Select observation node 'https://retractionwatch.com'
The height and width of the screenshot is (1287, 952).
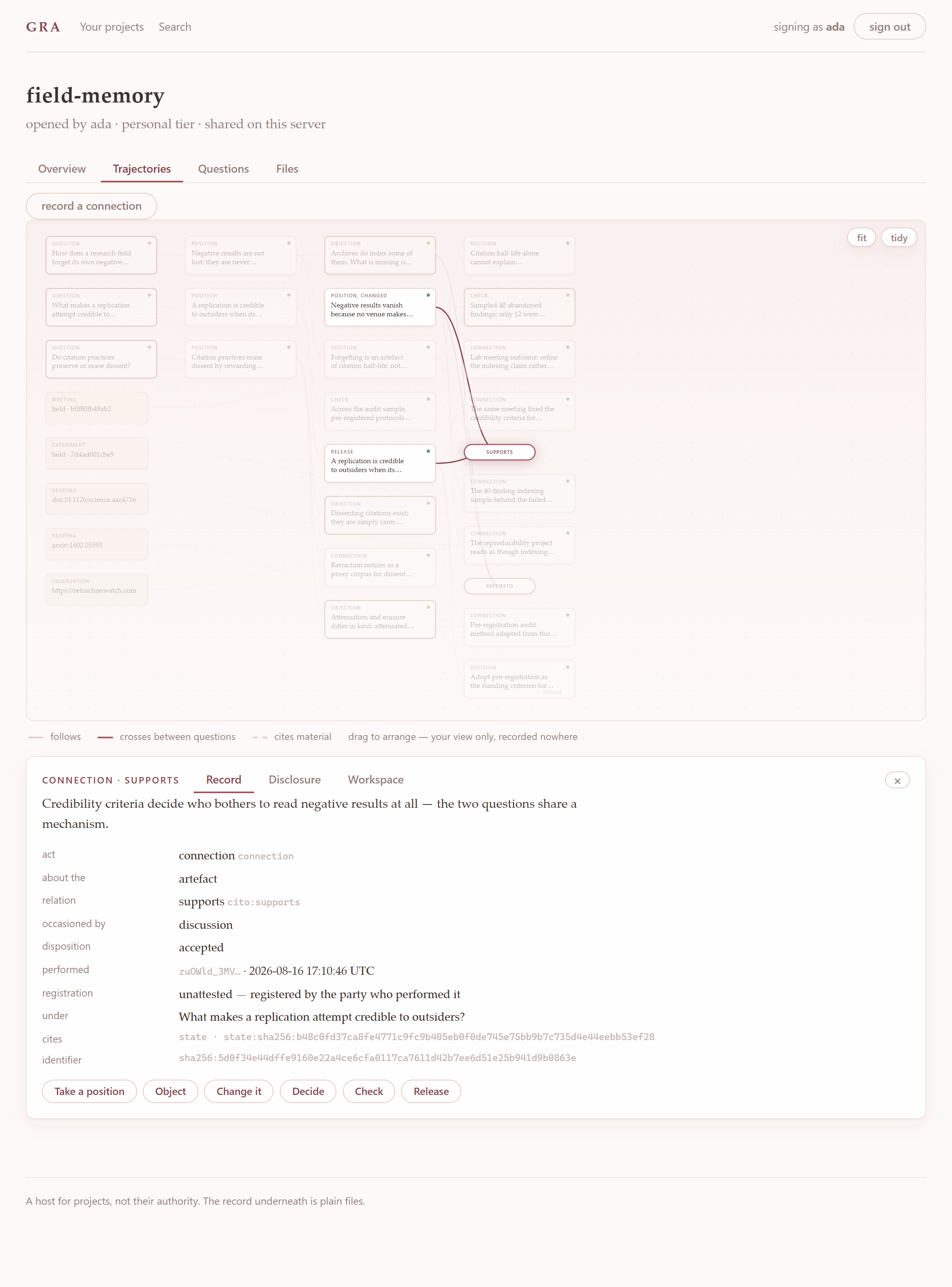[97, 589]
